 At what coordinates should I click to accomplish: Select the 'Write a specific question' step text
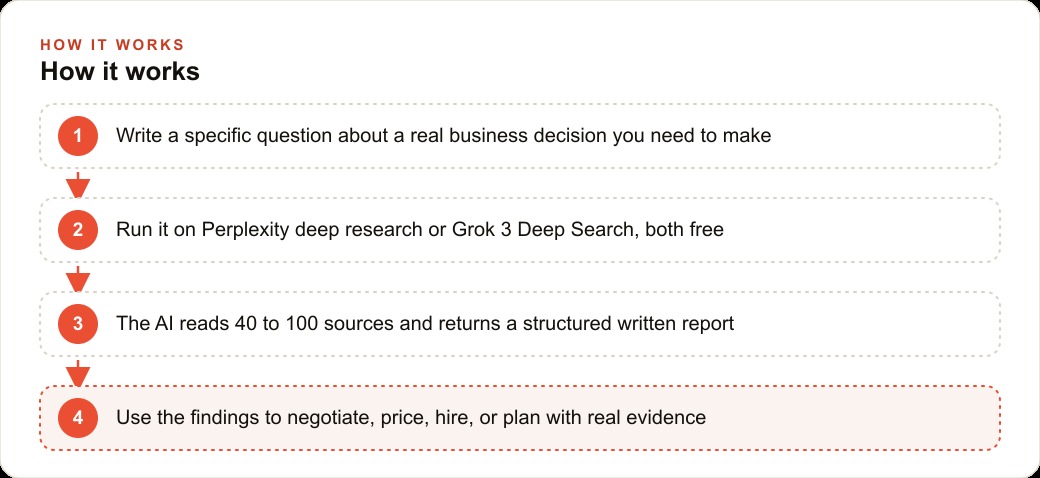(x=443, y=136)
